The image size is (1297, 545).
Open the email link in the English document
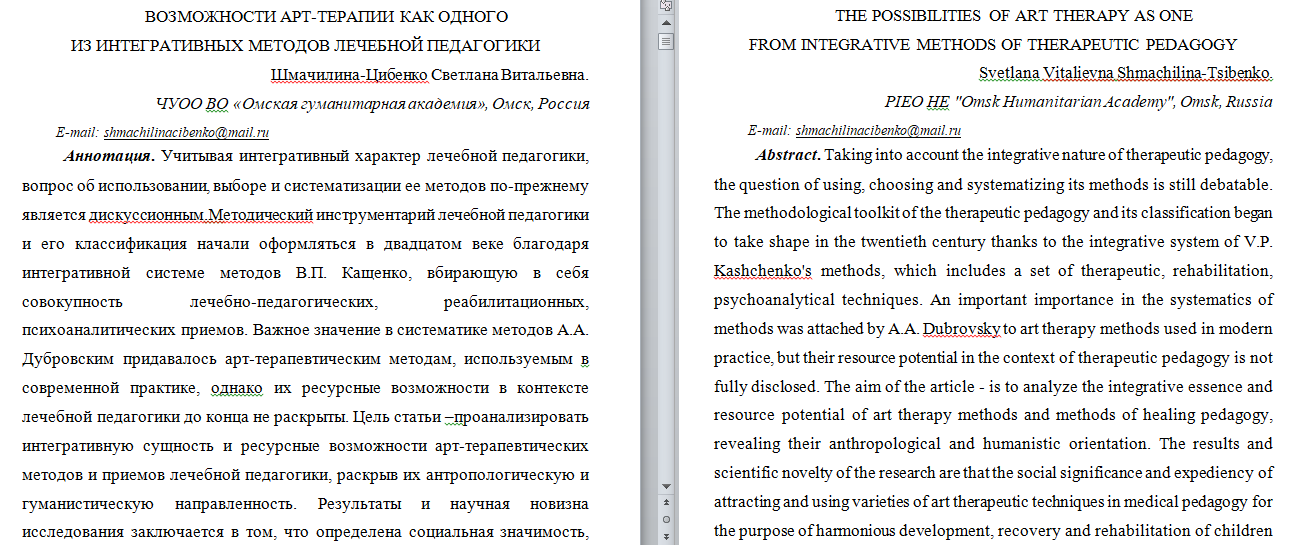point(878,130)
